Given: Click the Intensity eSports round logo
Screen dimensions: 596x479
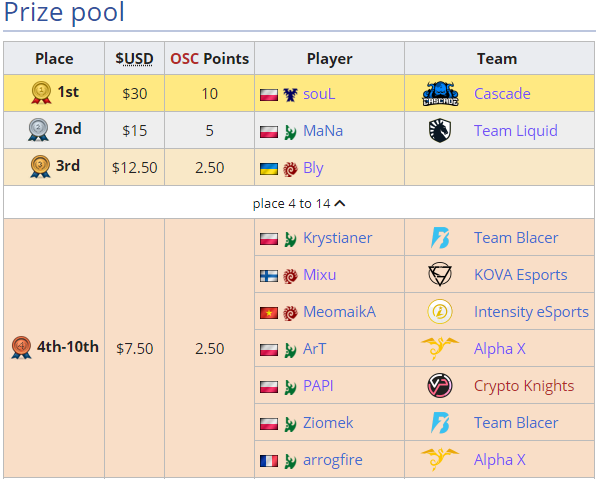Looking at the screenshot, I should (x=440, y=311).
